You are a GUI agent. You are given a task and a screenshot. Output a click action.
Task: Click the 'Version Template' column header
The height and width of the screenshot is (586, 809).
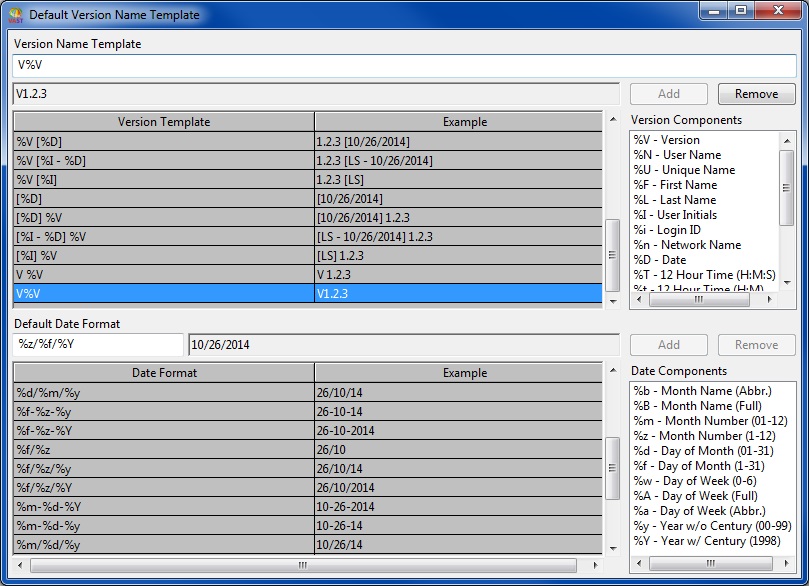pos(164,122)
